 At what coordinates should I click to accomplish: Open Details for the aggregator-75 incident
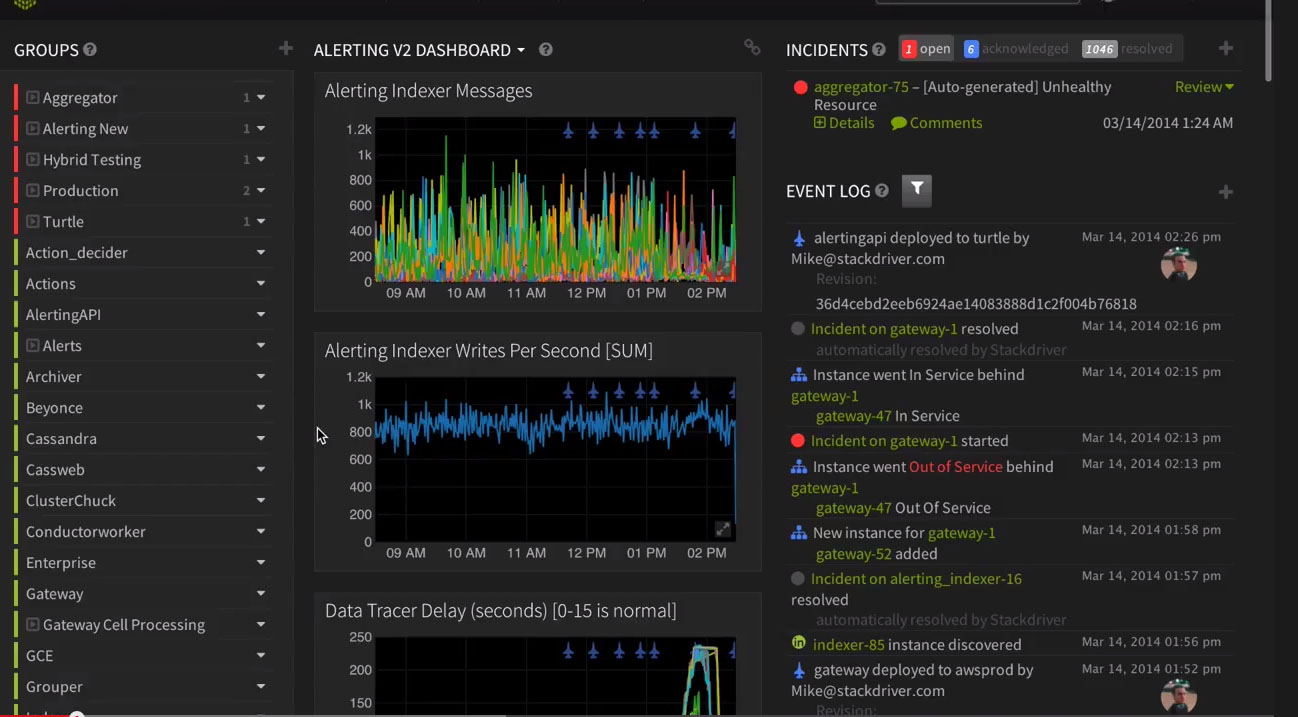pos(844,123)
